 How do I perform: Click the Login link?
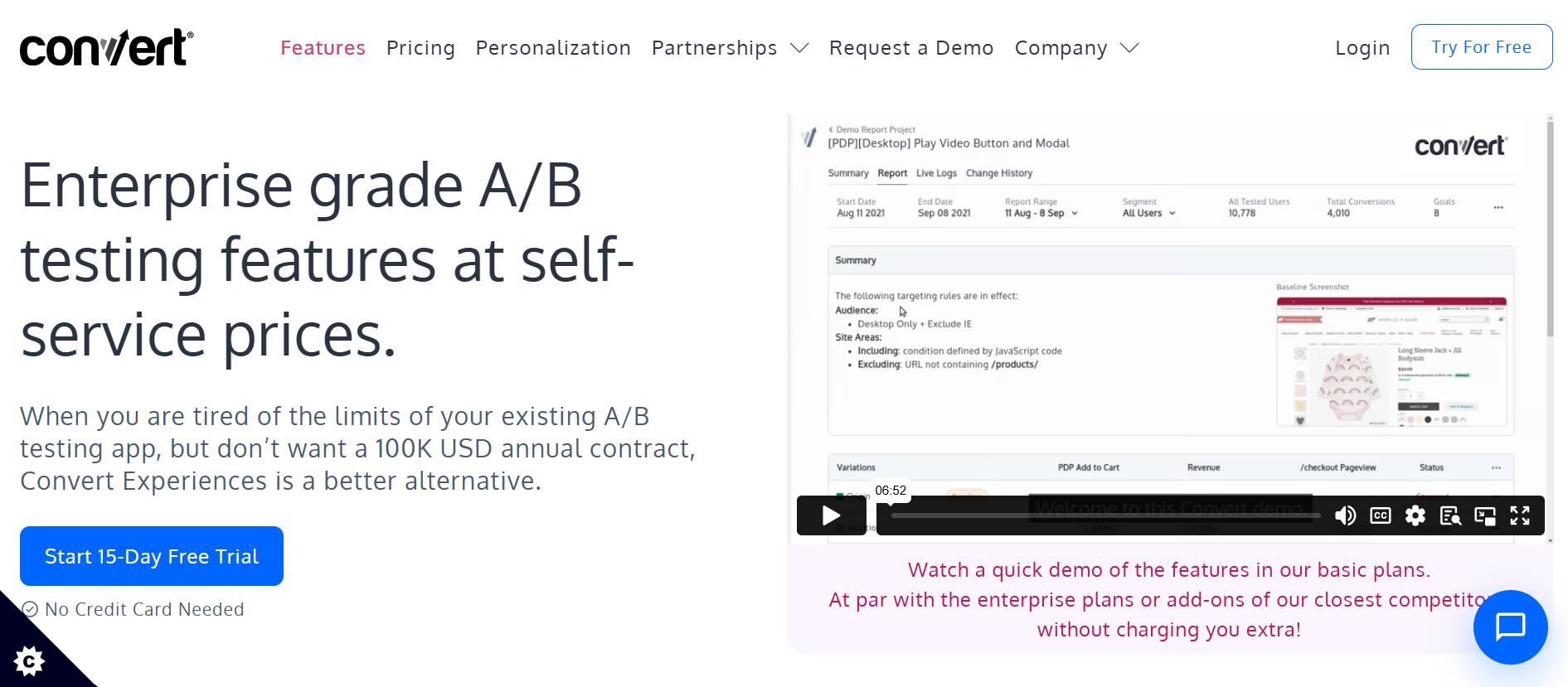[x=1362, y=48]
